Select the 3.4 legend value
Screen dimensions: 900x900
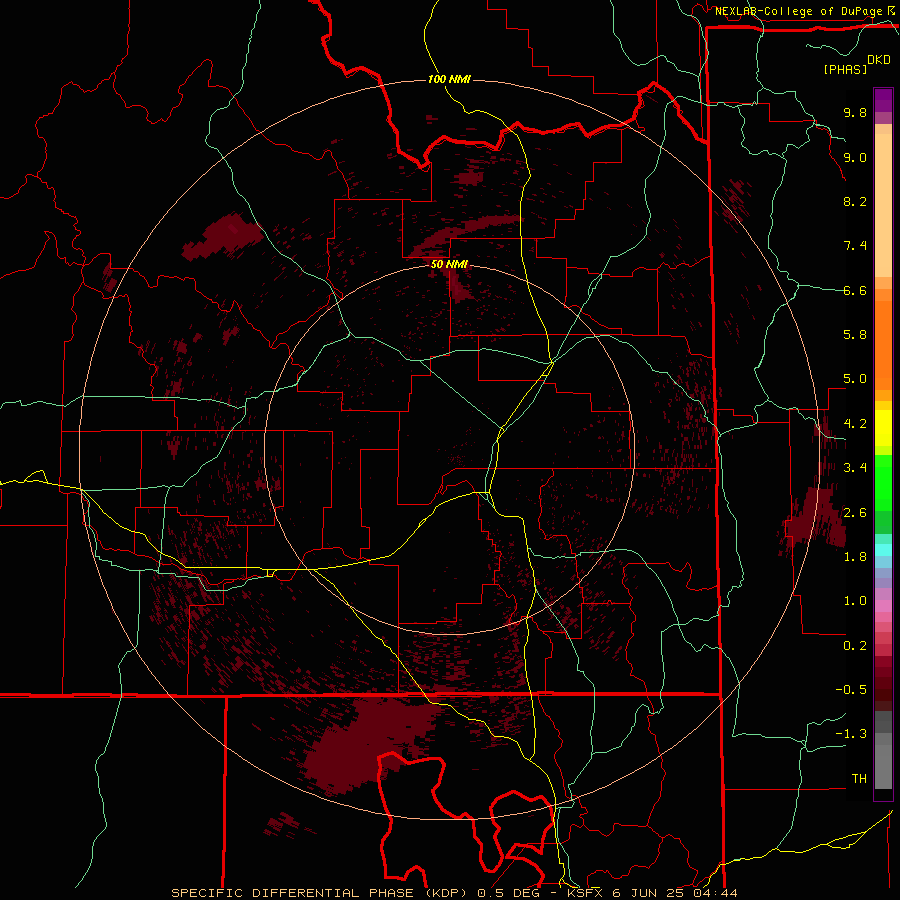[x=855, y=468]
